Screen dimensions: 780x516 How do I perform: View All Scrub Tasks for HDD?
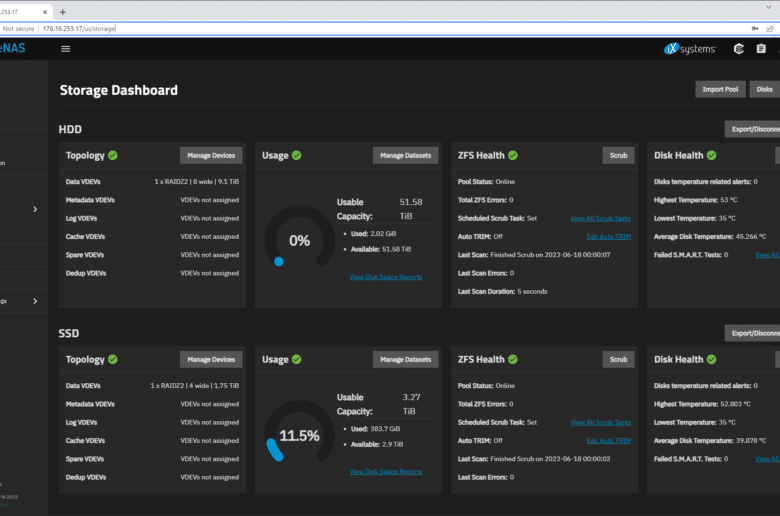click(600, 218)
